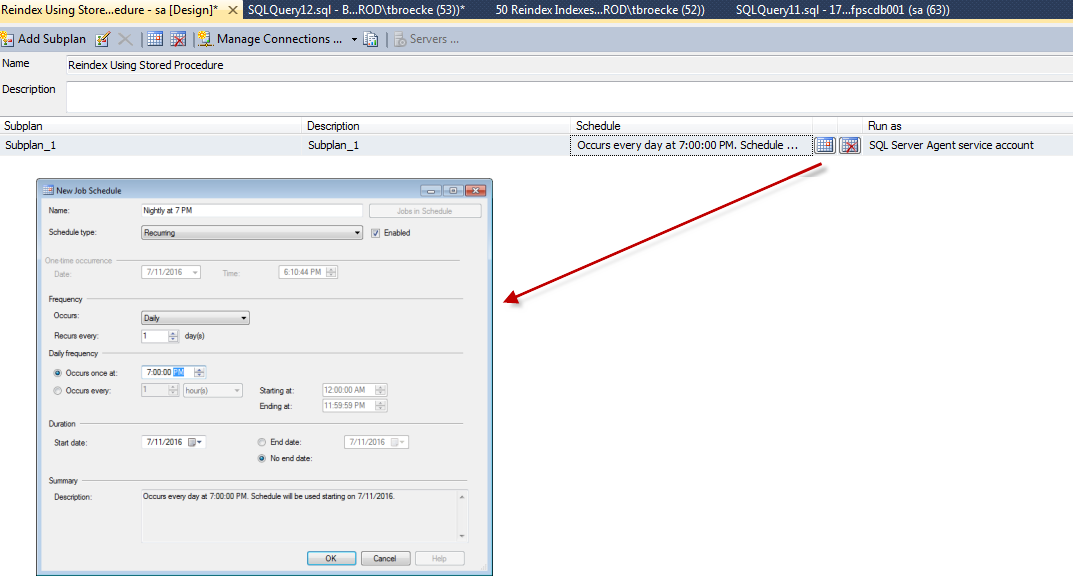Switch to the SQLQuery12.sql tab

tap(355, 9)
